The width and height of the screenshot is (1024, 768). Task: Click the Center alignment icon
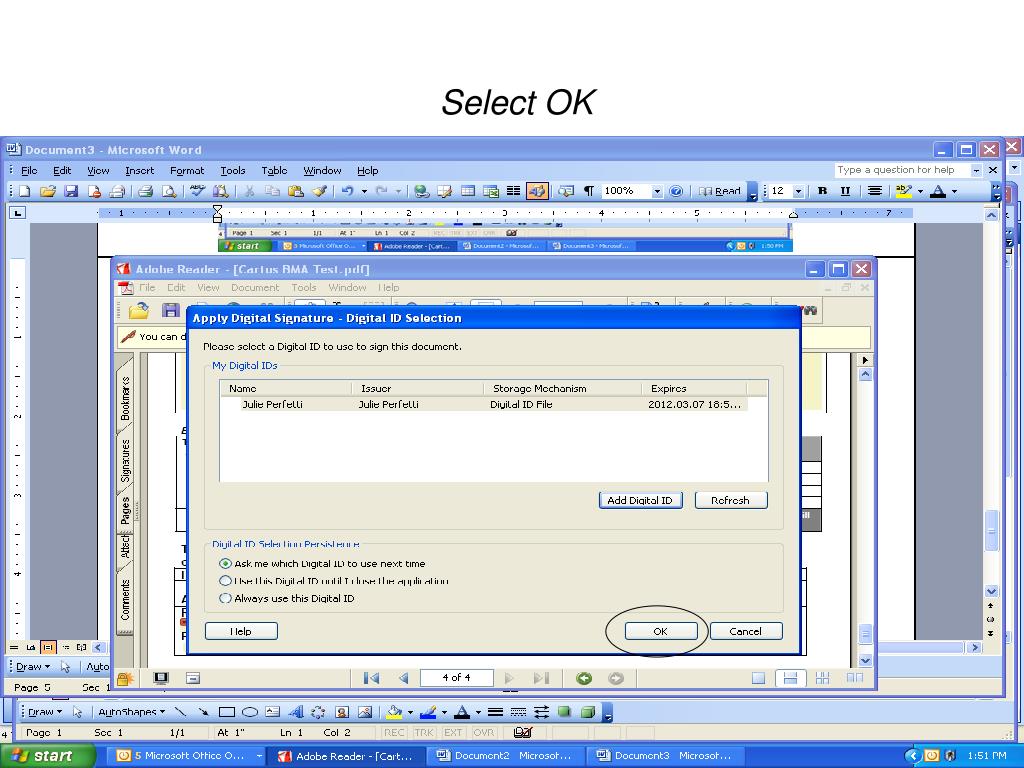pos(874,191)
